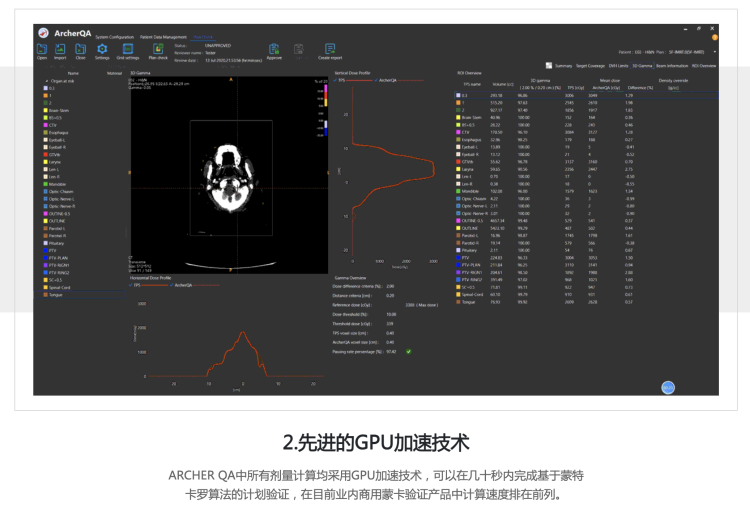Click the Density override column header
This screenshot has height=520, width=750.
coord(673,81)
